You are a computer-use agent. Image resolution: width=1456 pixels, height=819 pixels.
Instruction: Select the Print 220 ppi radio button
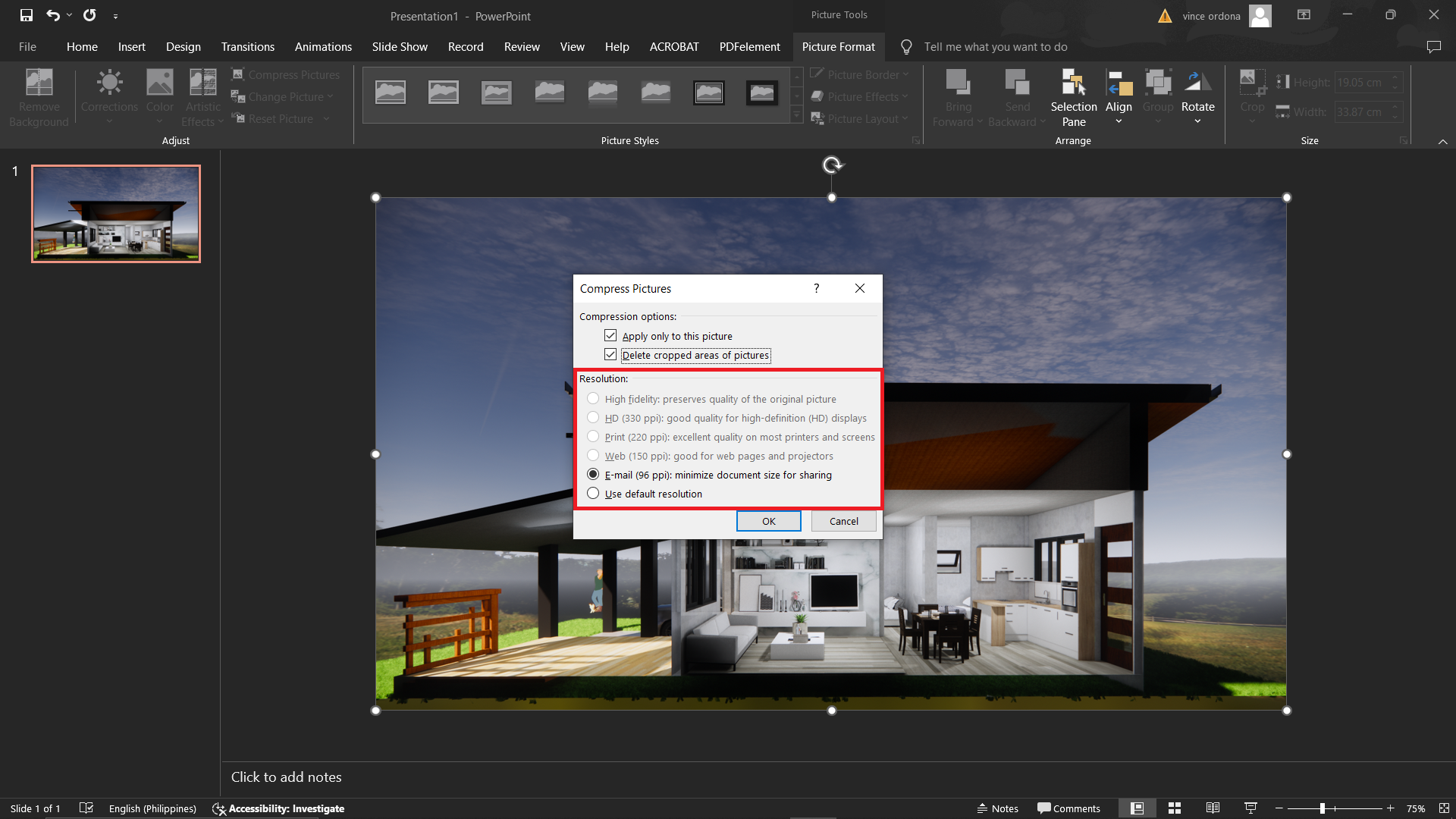[x=594, y=437]
